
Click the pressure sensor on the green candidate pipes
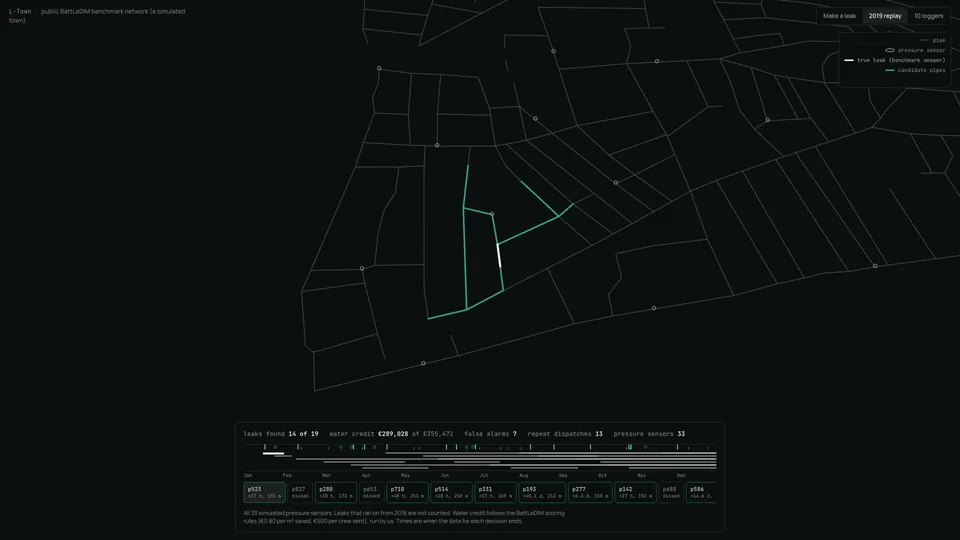tap(492, 214)
